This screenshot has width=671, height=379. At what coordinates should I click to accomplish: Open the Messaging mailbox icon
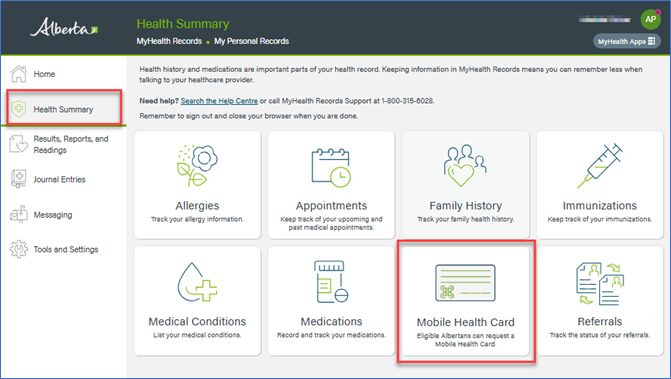[x=18, y=214]
